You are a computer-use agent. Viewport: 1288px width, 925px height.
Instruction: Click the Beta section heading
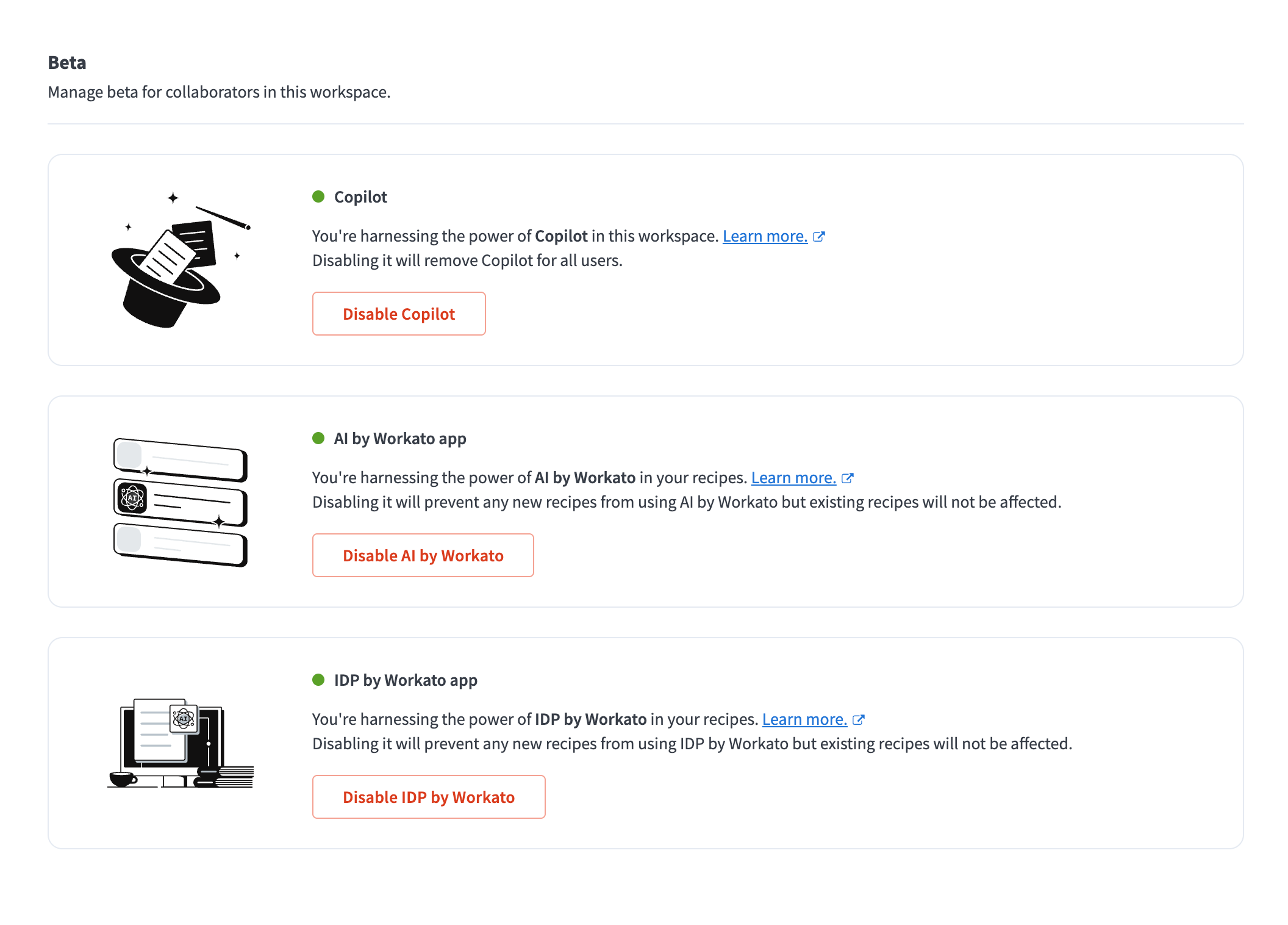(67, 63)
